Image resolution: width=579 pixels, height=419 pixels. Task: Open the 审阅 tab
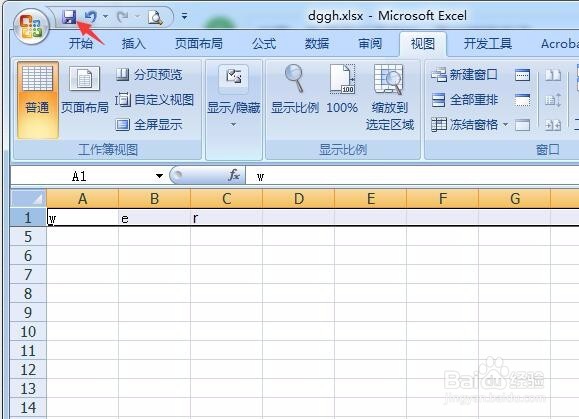(x=370, y=44)
